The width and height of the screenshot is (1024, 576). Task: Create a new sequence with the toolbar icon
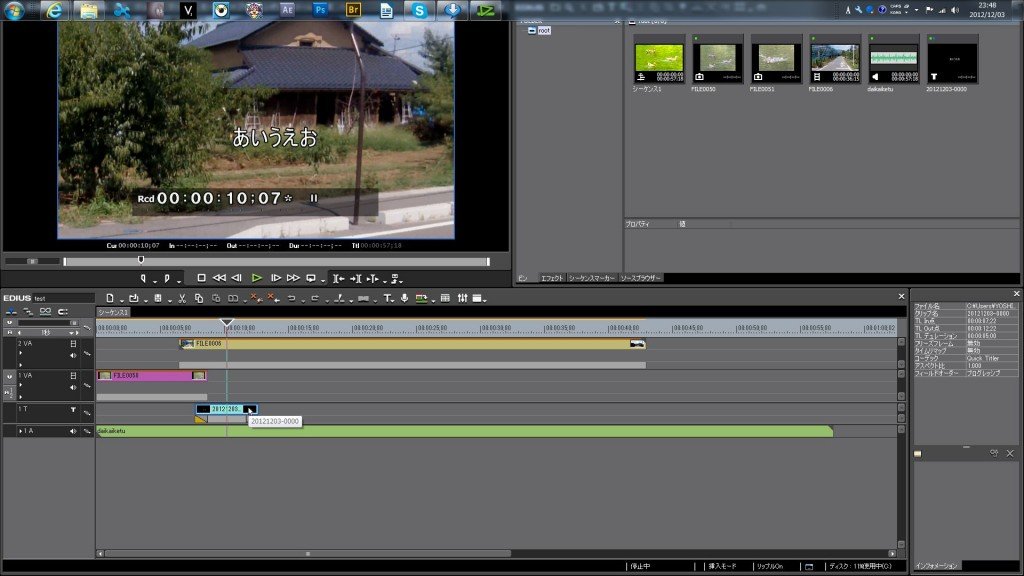click(110, 298)
